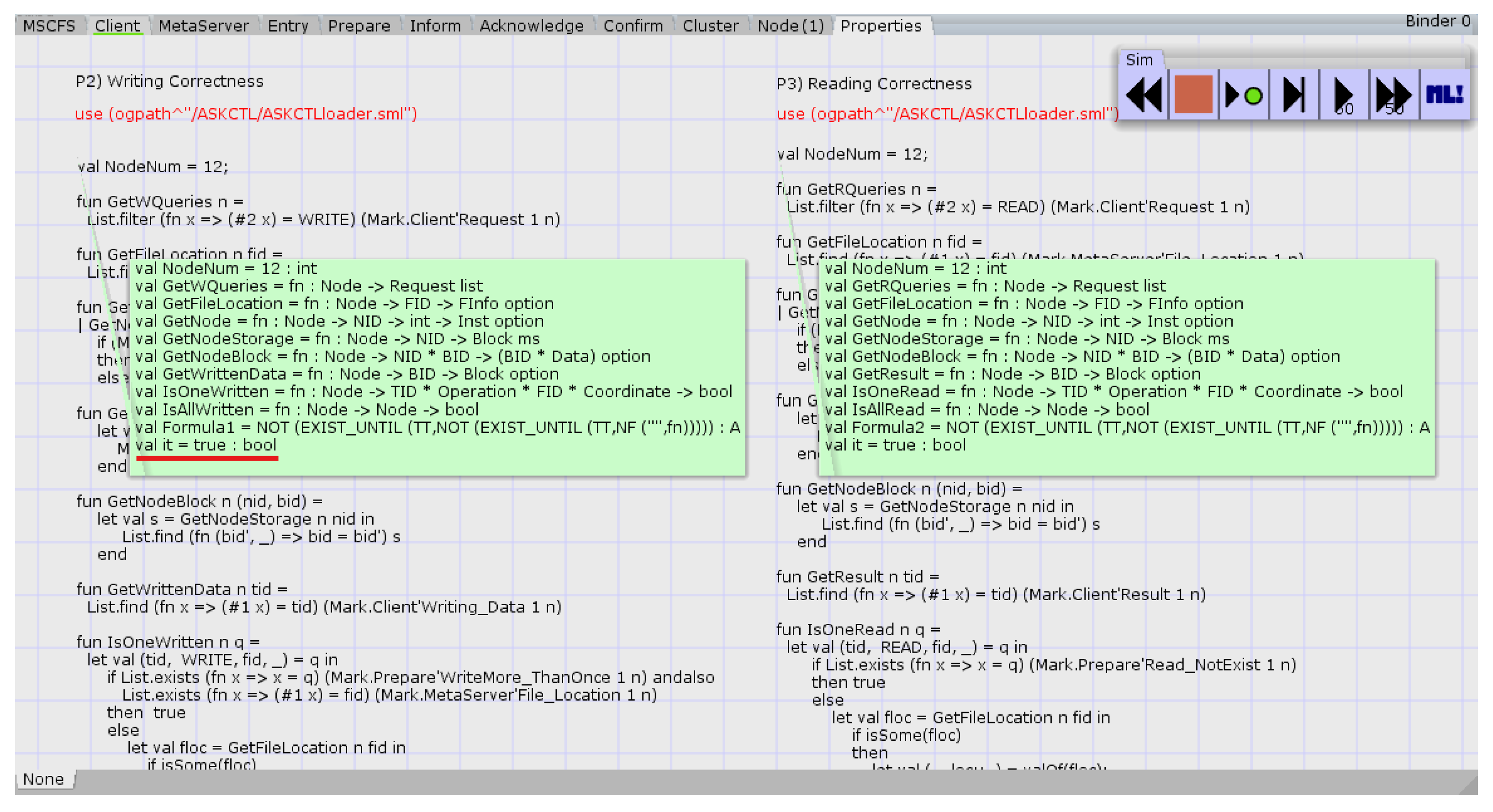This screenshot has width=1493, height=812.
Task: Click the execute one transition tool
Action: click(x=1293, y=95)
